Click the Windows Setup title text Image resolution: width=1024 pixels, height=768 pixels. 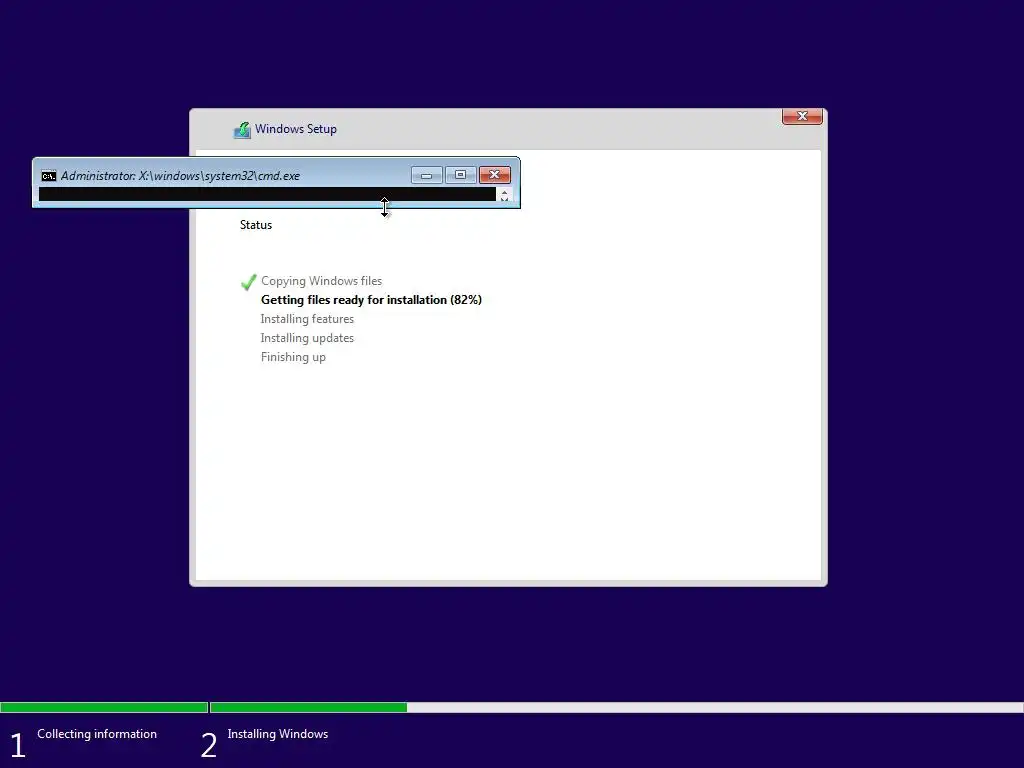coord(296,129)
